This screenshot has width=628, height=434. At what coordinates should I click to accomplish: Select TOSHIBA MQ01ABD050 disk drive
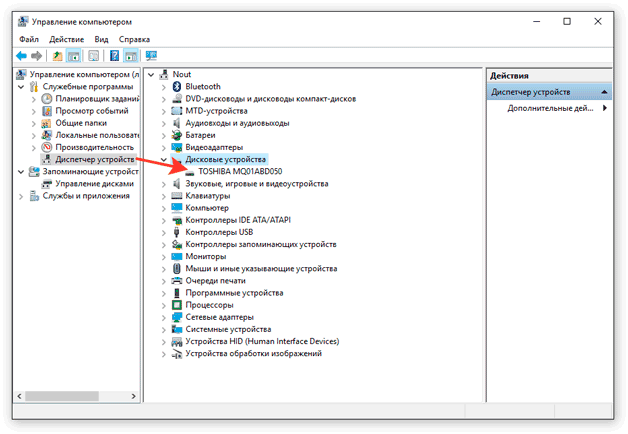coord(240,171)
